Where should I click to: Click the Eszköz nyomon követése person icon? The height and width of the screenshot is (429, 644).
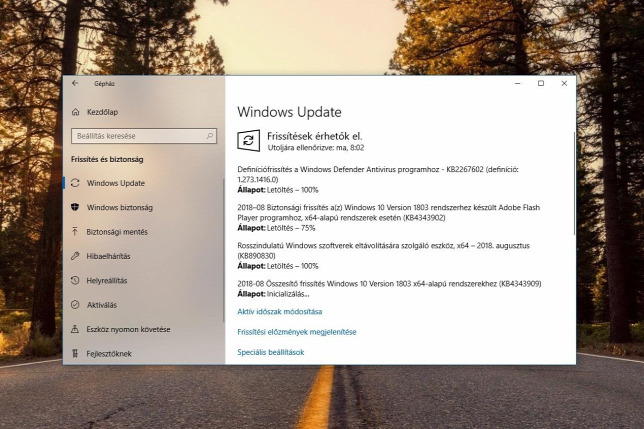75,329
